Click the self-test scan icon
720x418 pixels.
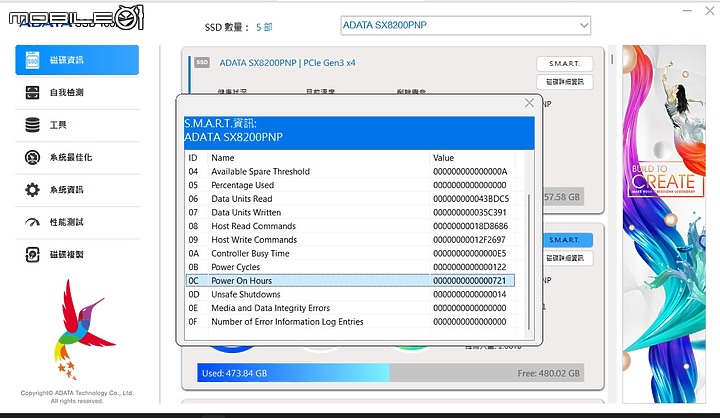tap(32, 92)
